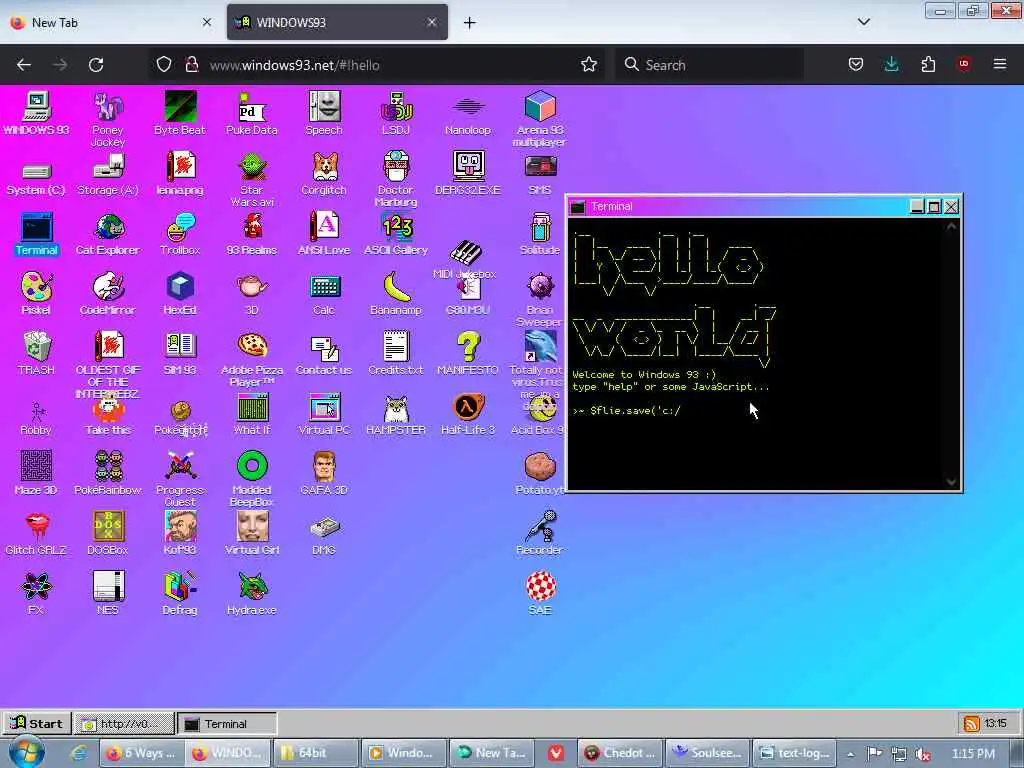The width and height of the screenshot is (1024, 768).
Task: Open SIM 93 icon
Action: tap(180, 353)
